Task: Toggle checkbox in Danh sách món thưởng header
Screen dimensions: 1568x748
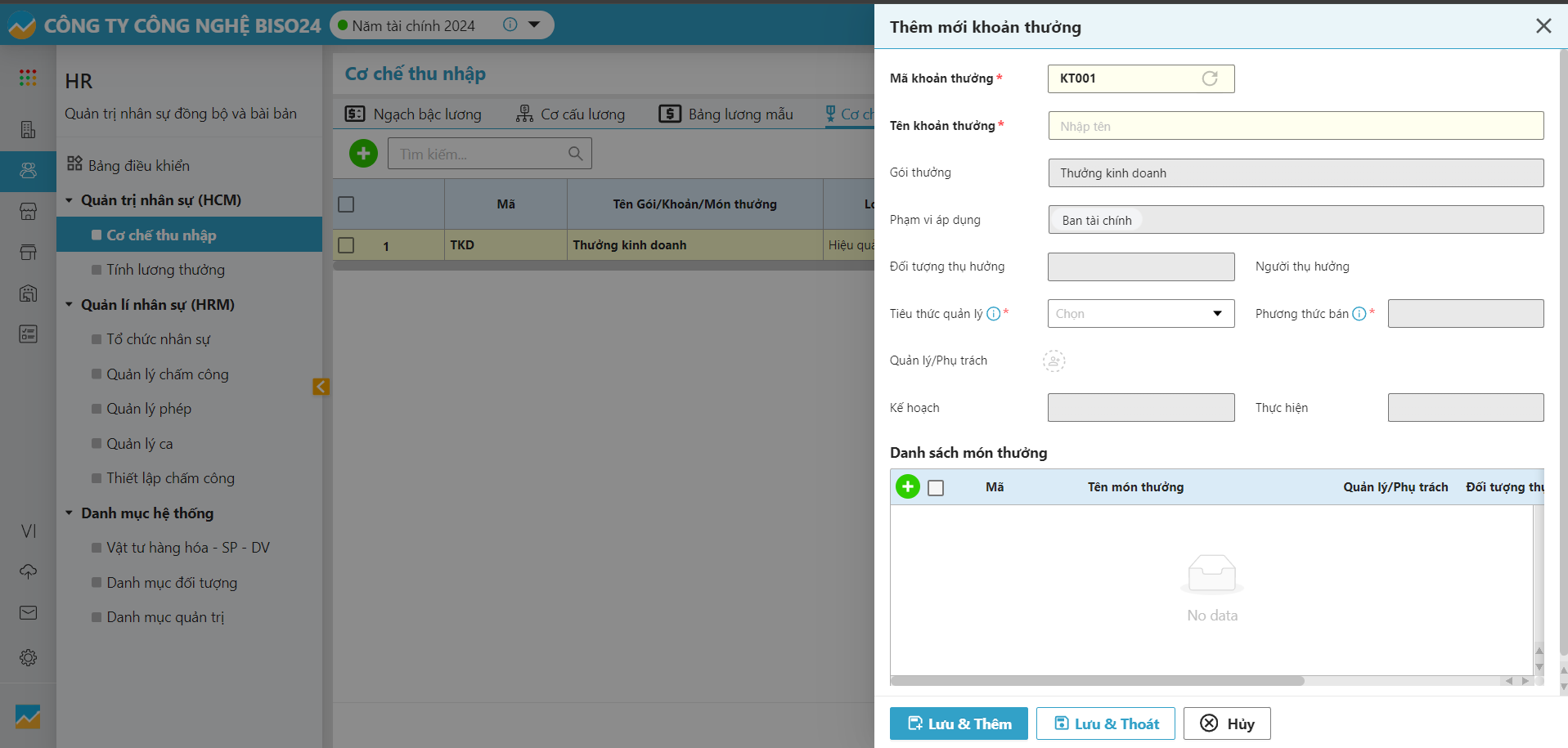Action: point(936,487)
